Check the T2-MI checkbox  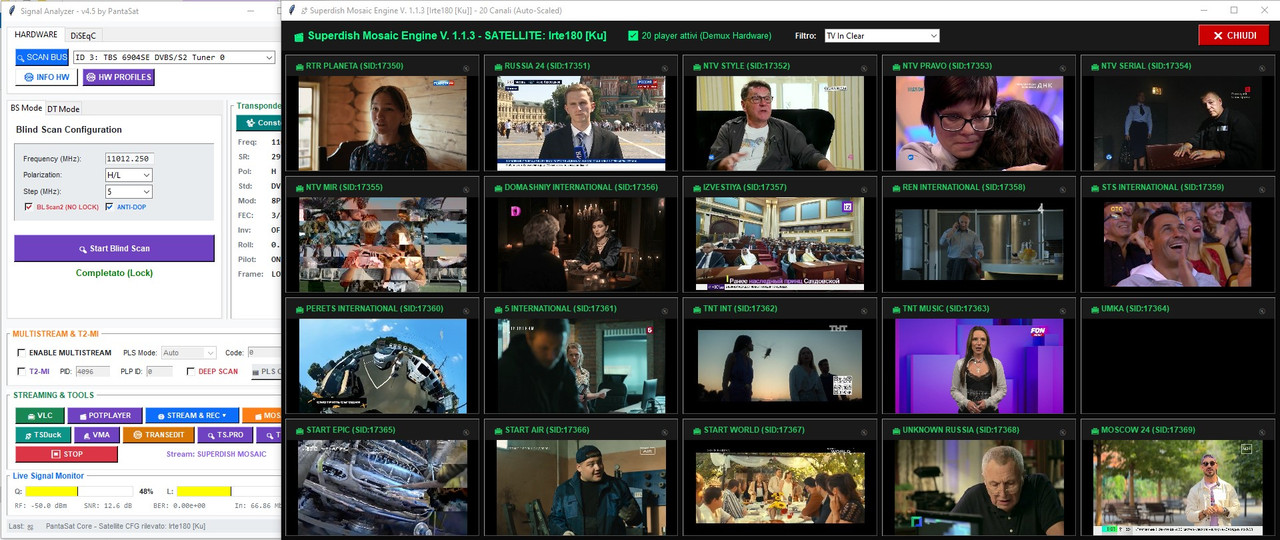click(22, 371)
